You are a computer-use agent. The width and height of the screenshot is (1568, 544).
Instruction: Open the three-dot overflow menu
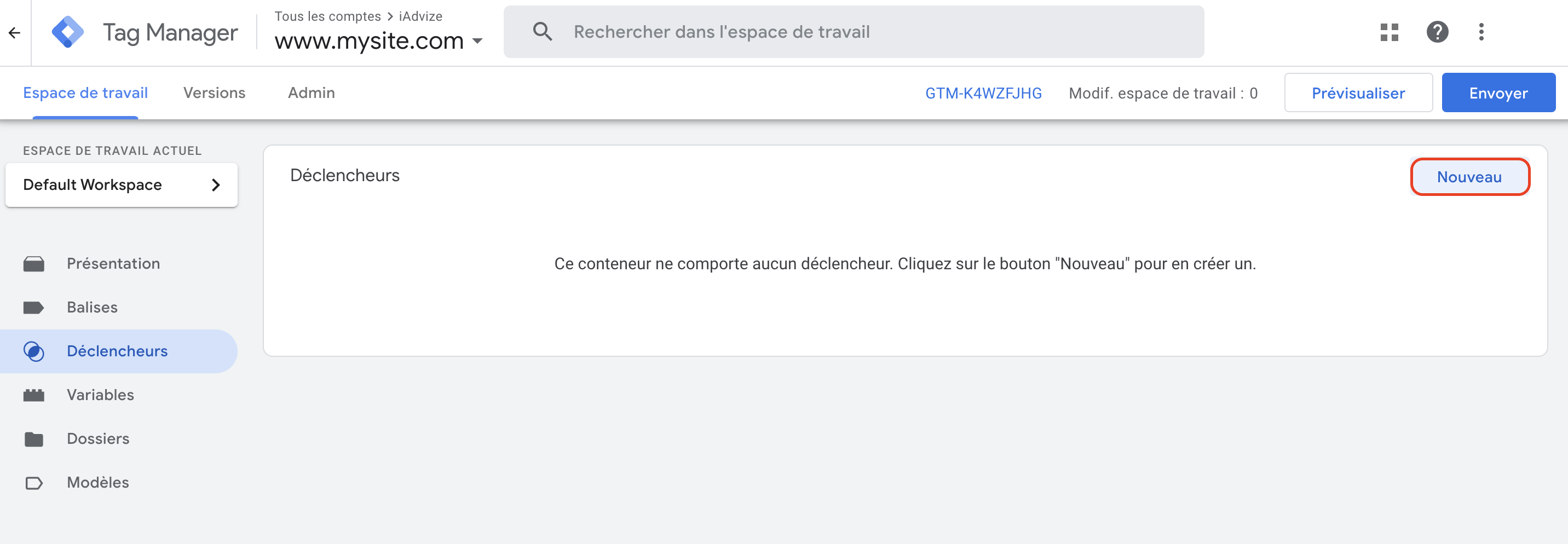tap(1481, 32)
